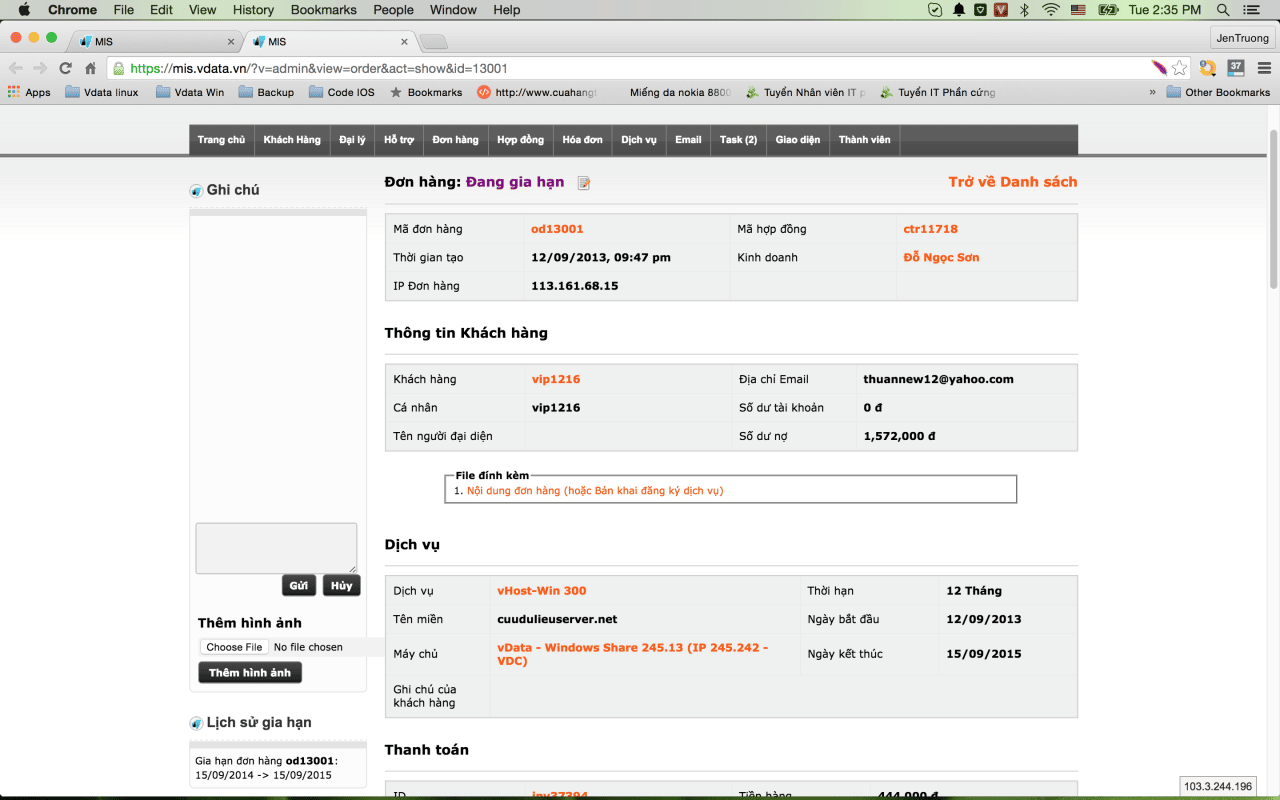The image size is (1280, 800).
Task: Open the Vdata linux bookmark folder
Action: coord(102,92)
